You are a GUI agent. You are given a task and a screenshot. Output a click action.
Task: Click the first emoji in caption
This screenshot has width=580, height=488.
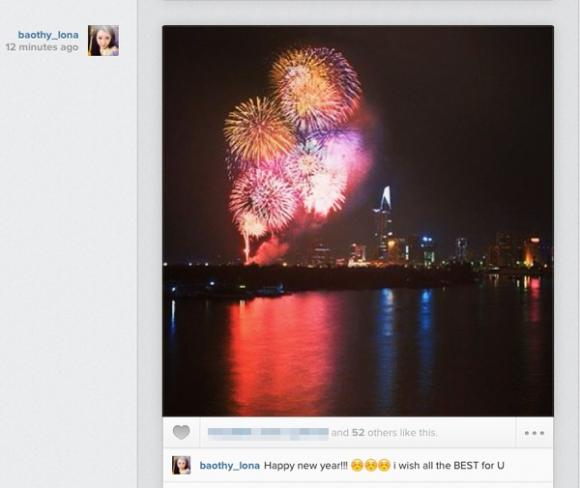click(x=357, y=465)
